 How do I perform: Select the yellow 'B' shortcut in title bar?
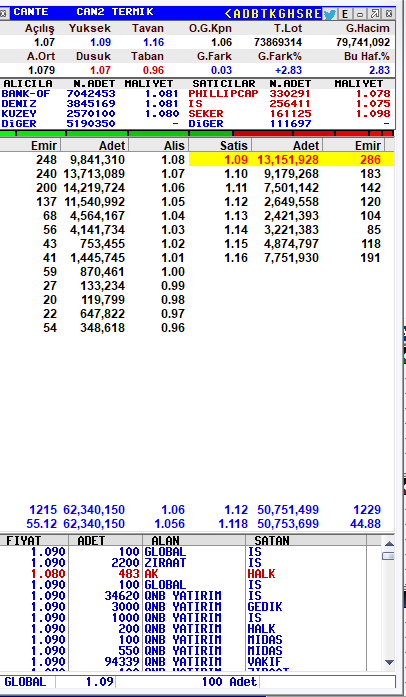pyautogui.click(x=255, y=14)
